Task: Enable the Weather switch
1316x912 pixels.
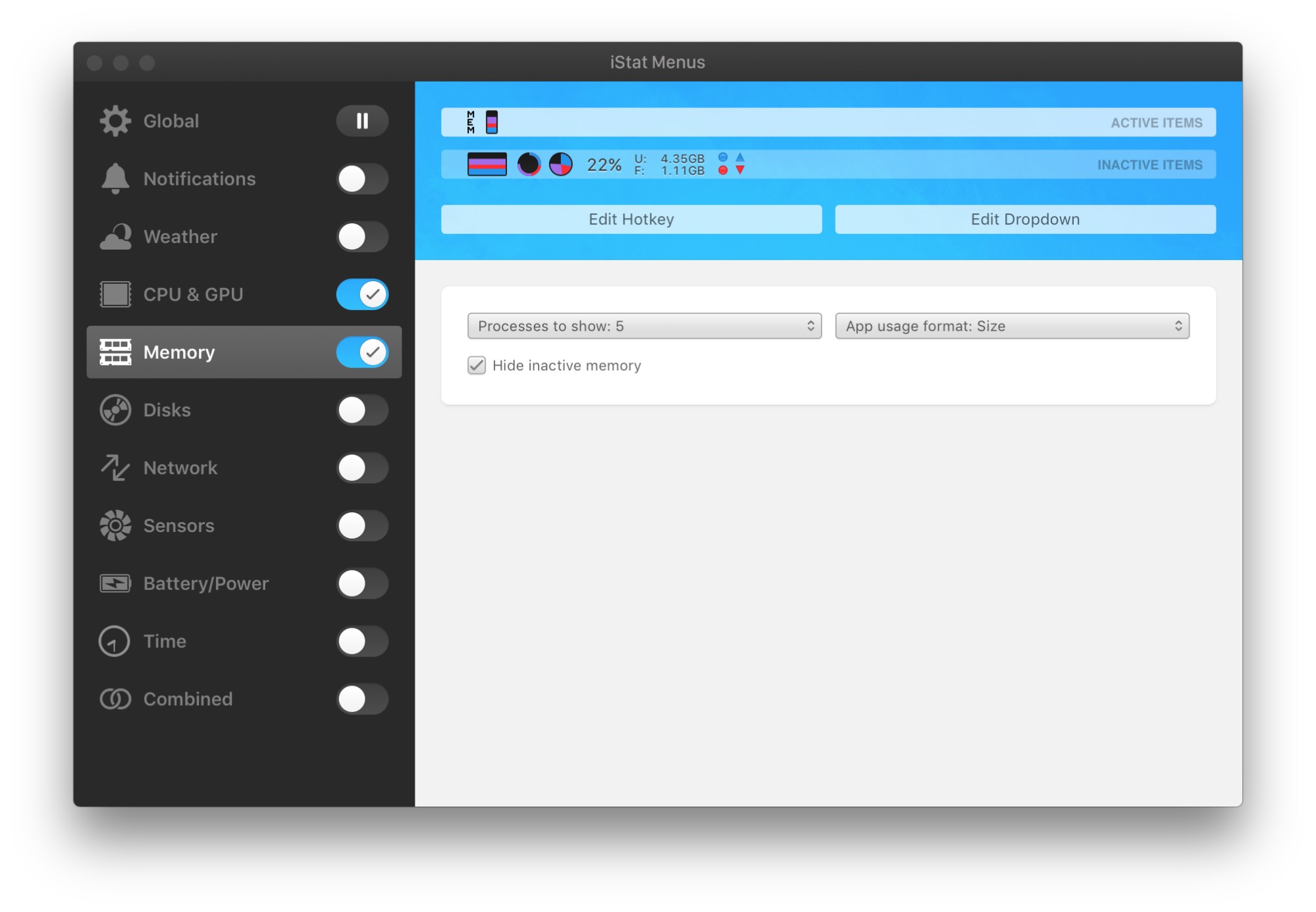Action: click(x=362, y=236)
